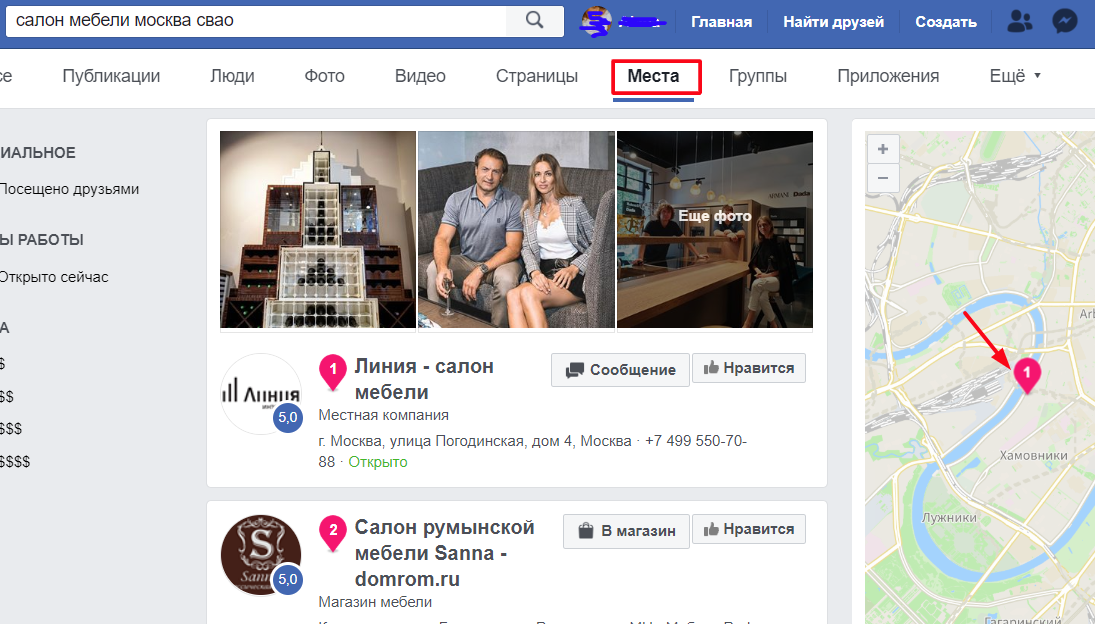Select the $$ price filter

pyautogui.click(x=6, y=396)
